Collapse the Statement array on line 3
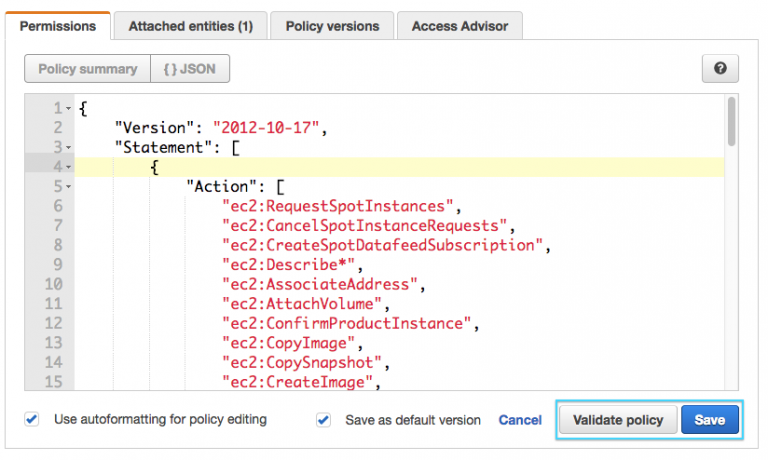 [x=68, y=148]
